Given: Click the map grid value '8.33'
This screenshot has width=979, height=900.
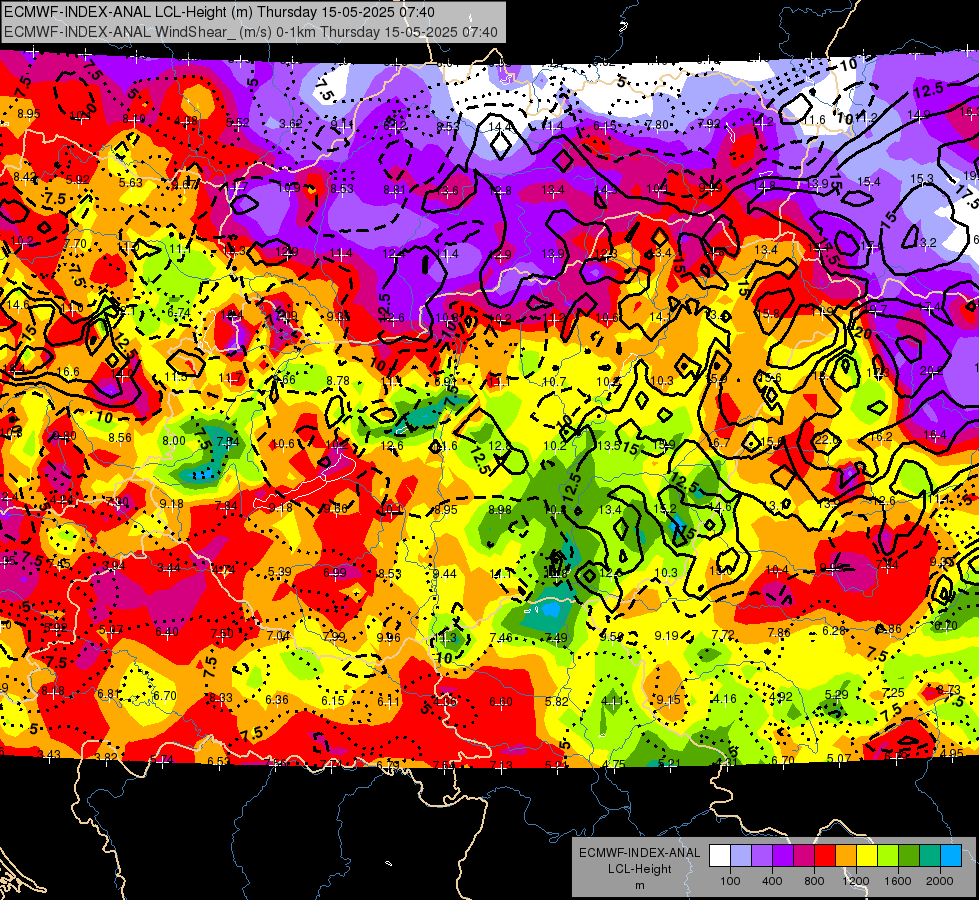Looking at the screenshot, I should pos(221,698).
